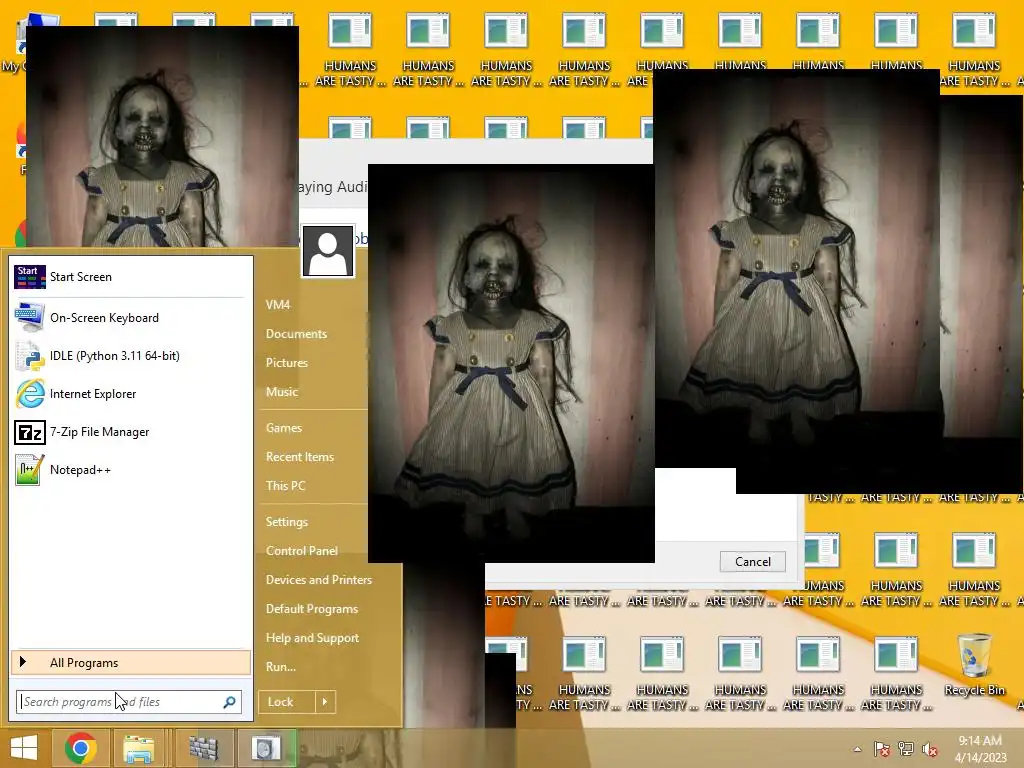Click the muted volume tray icon

coord(930,749)
